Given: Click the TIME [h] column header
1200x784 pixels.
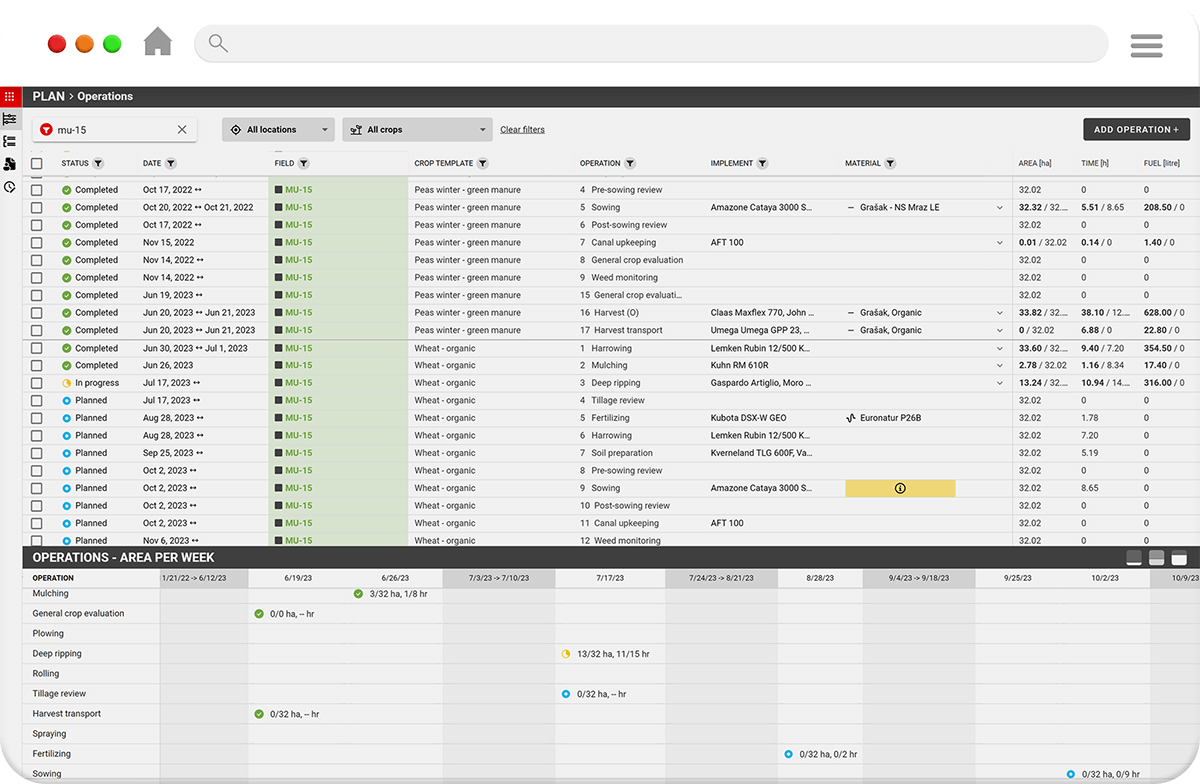Looking at the screenshot, I should pos(1095,163).
